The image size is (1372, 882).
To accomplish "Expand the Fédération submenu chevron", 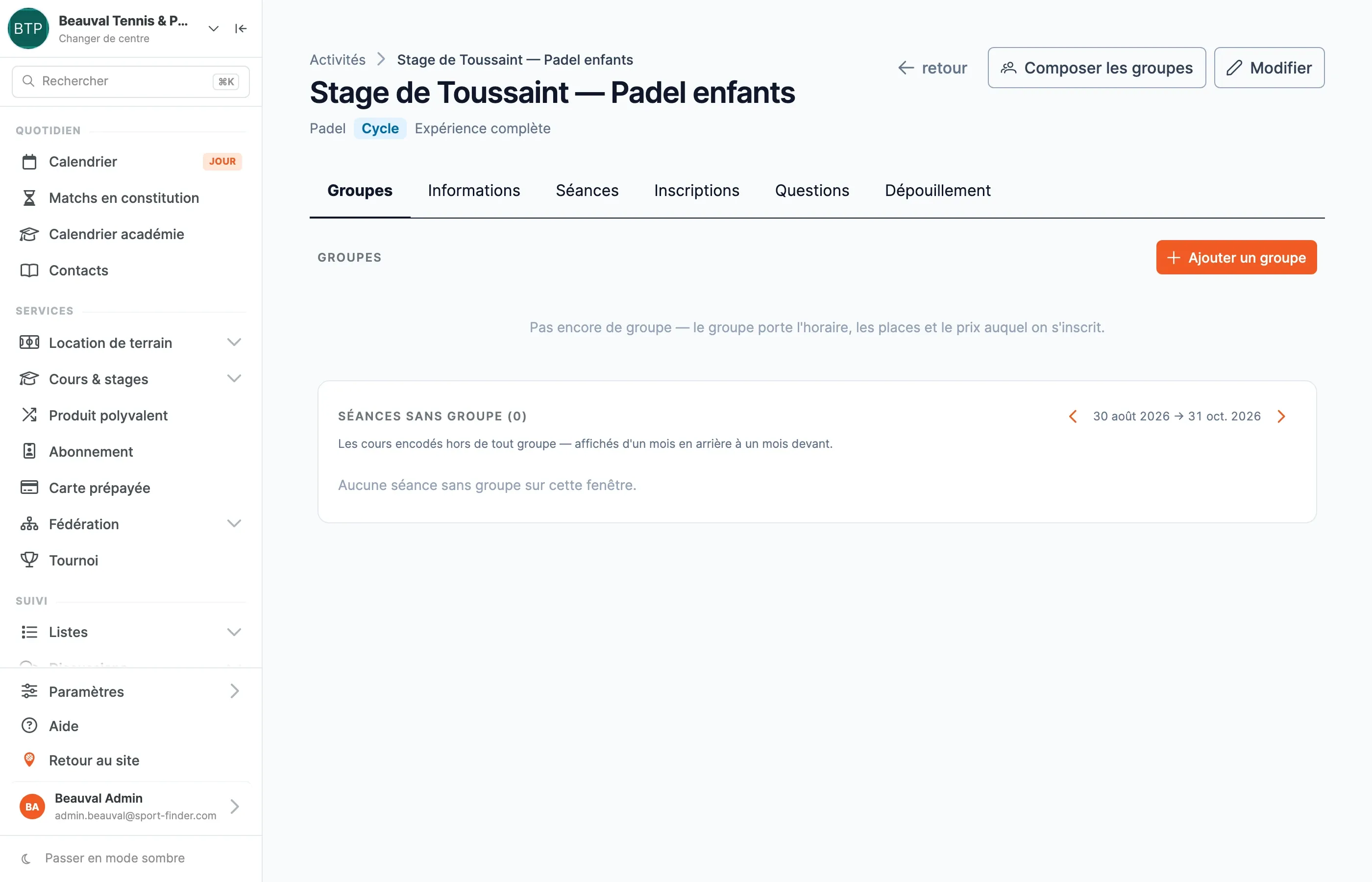I will 234,523.
